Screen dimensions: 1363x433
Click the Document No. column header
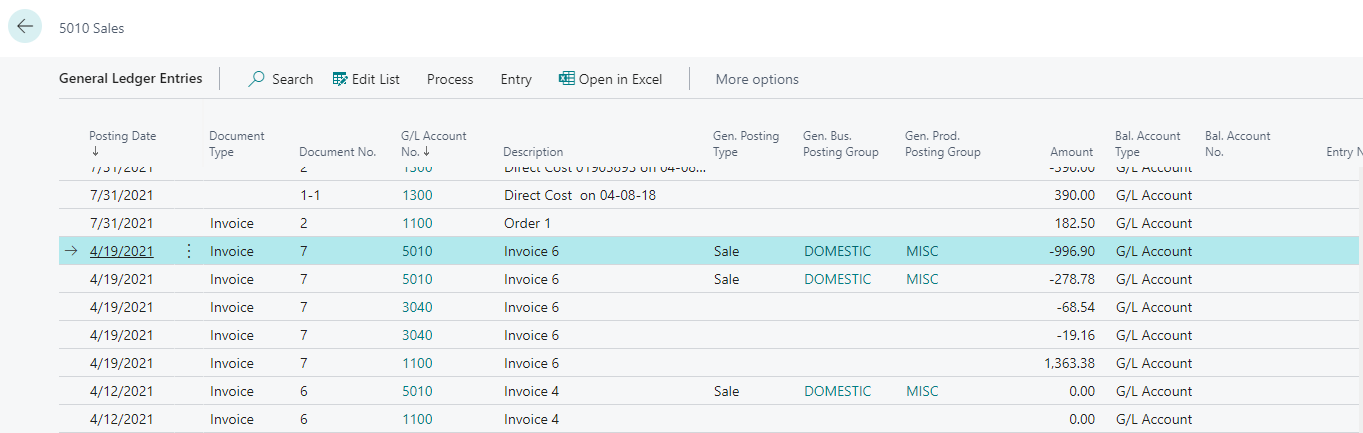pos(338,152)
